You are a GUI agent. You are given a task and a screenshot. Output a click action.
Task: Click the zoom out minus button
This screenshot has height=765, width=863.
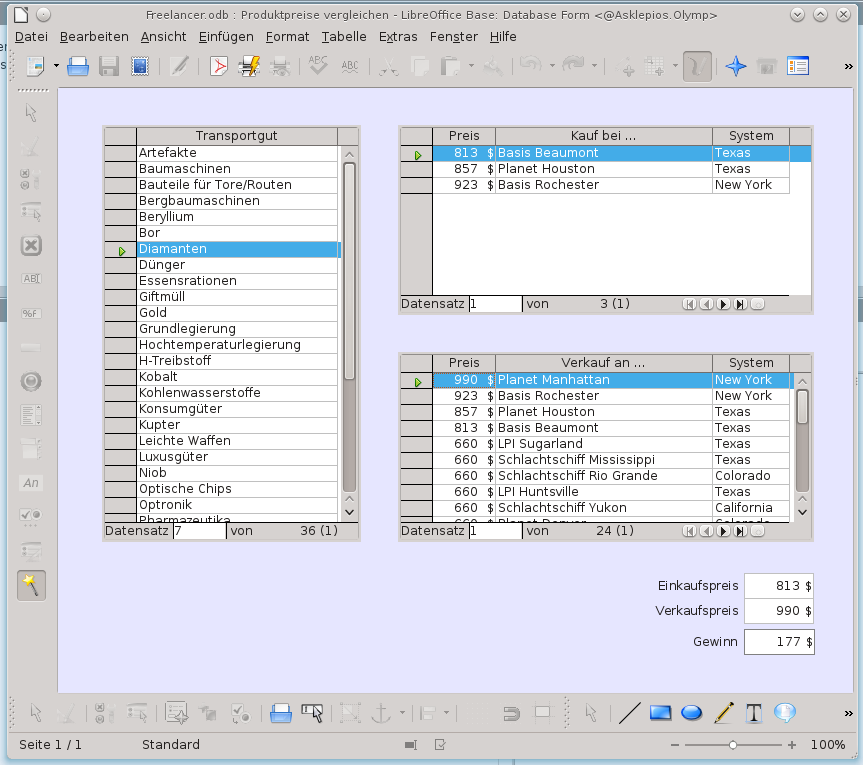coord(675,745)
